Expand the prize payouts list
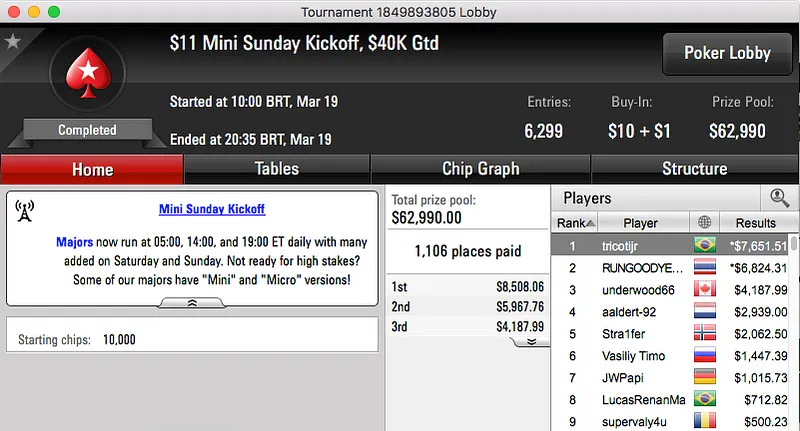 [531, 341]
